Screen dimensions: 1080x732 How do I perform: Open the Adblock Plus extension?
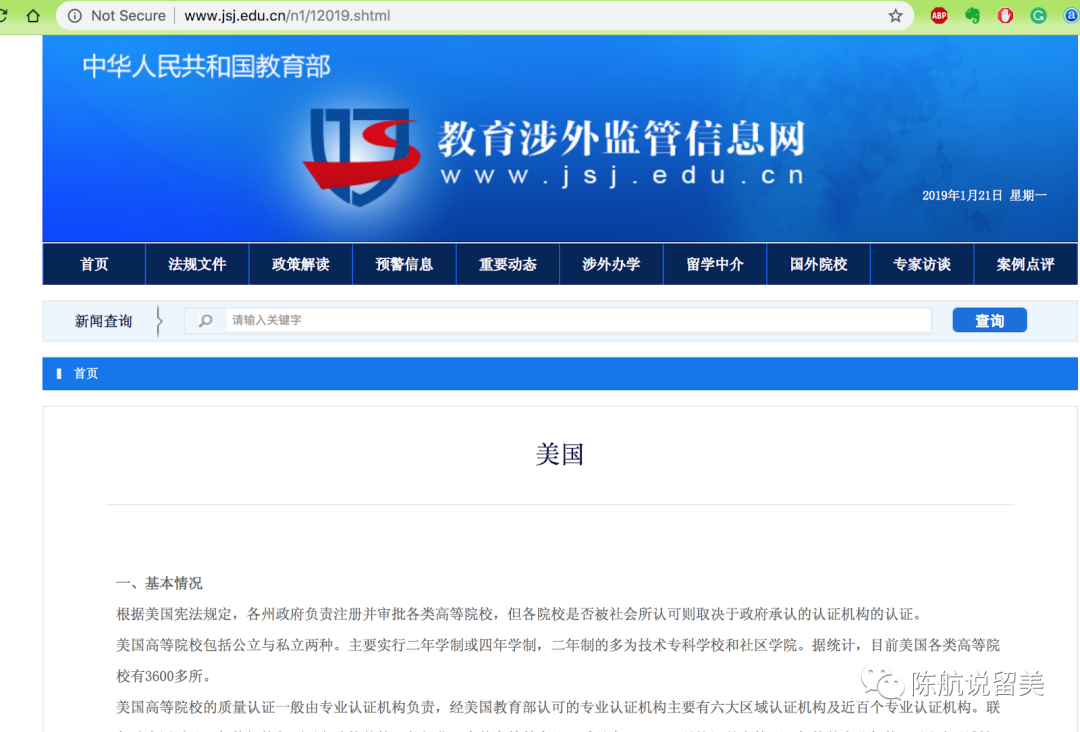pyautogui.click(x=939, y=16)
